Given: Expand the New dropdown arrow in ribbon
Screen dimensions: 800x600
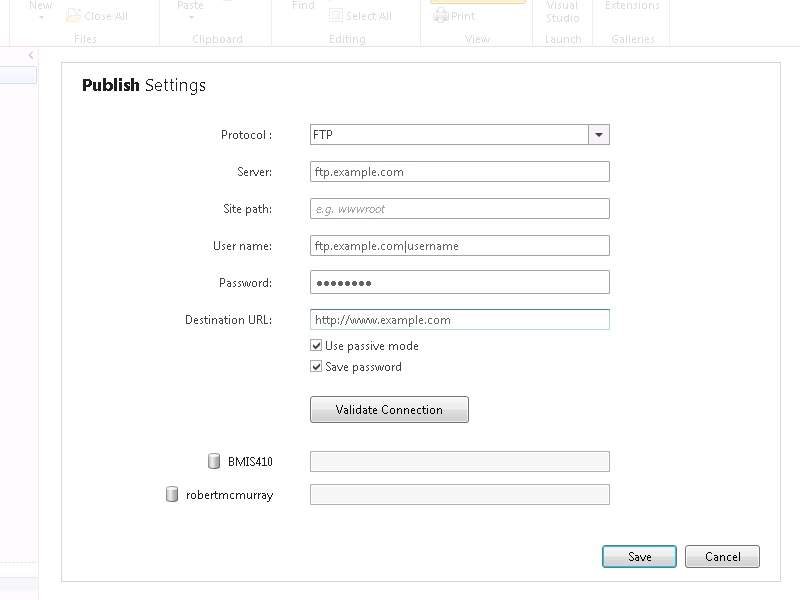Looking at the screenshot, I should click(x=41, y=17).
